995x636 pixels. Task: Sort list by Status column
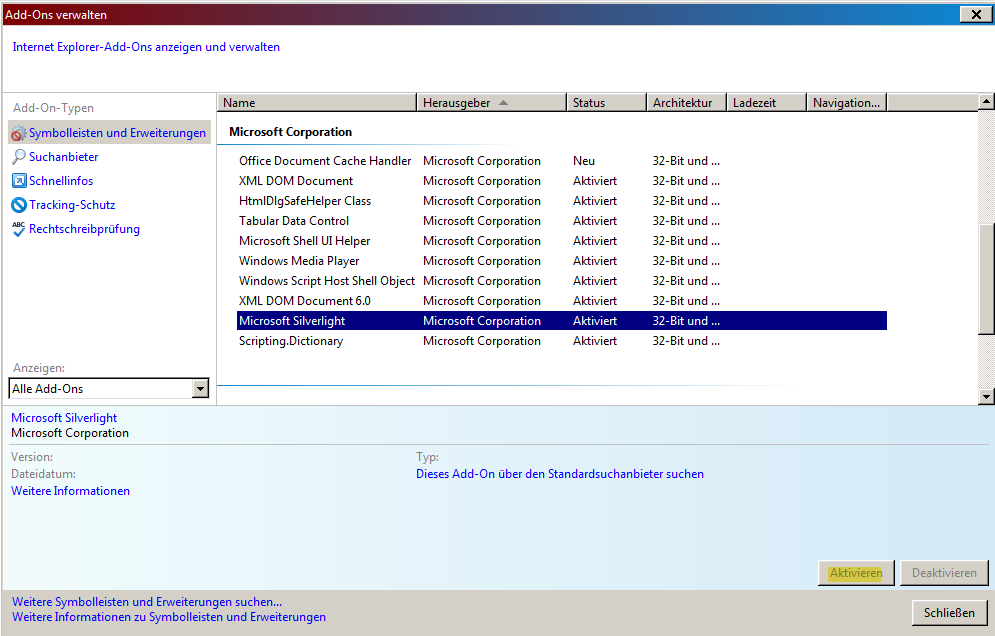[606, 103]
